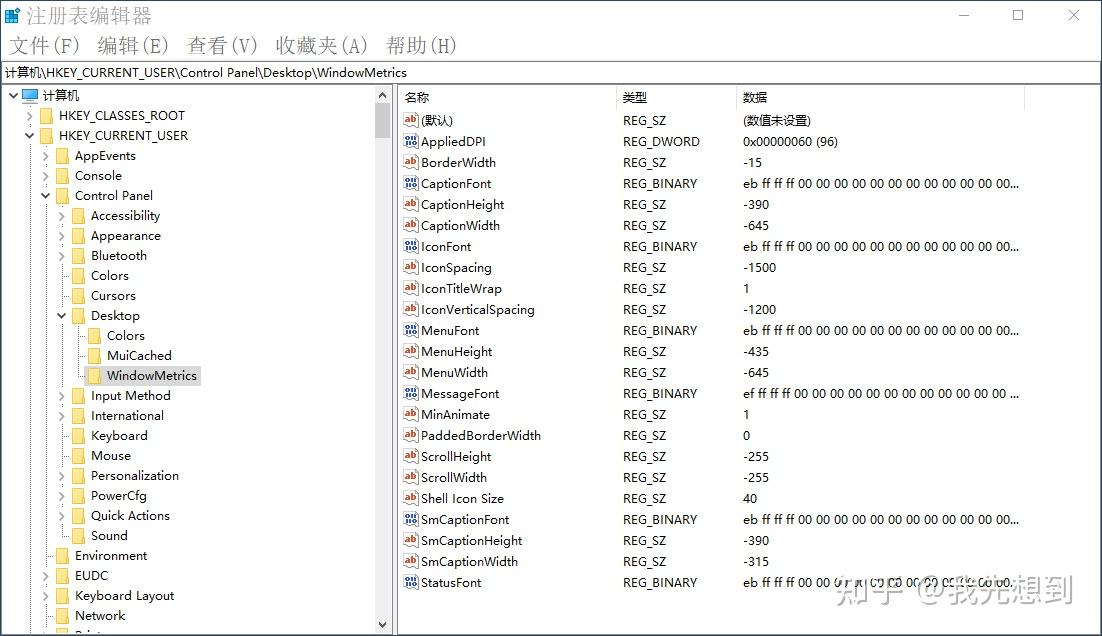Screen dimensions: 1102x636
Task: Click the ScrollHeight string icon
Action: (x=410, y=456)
